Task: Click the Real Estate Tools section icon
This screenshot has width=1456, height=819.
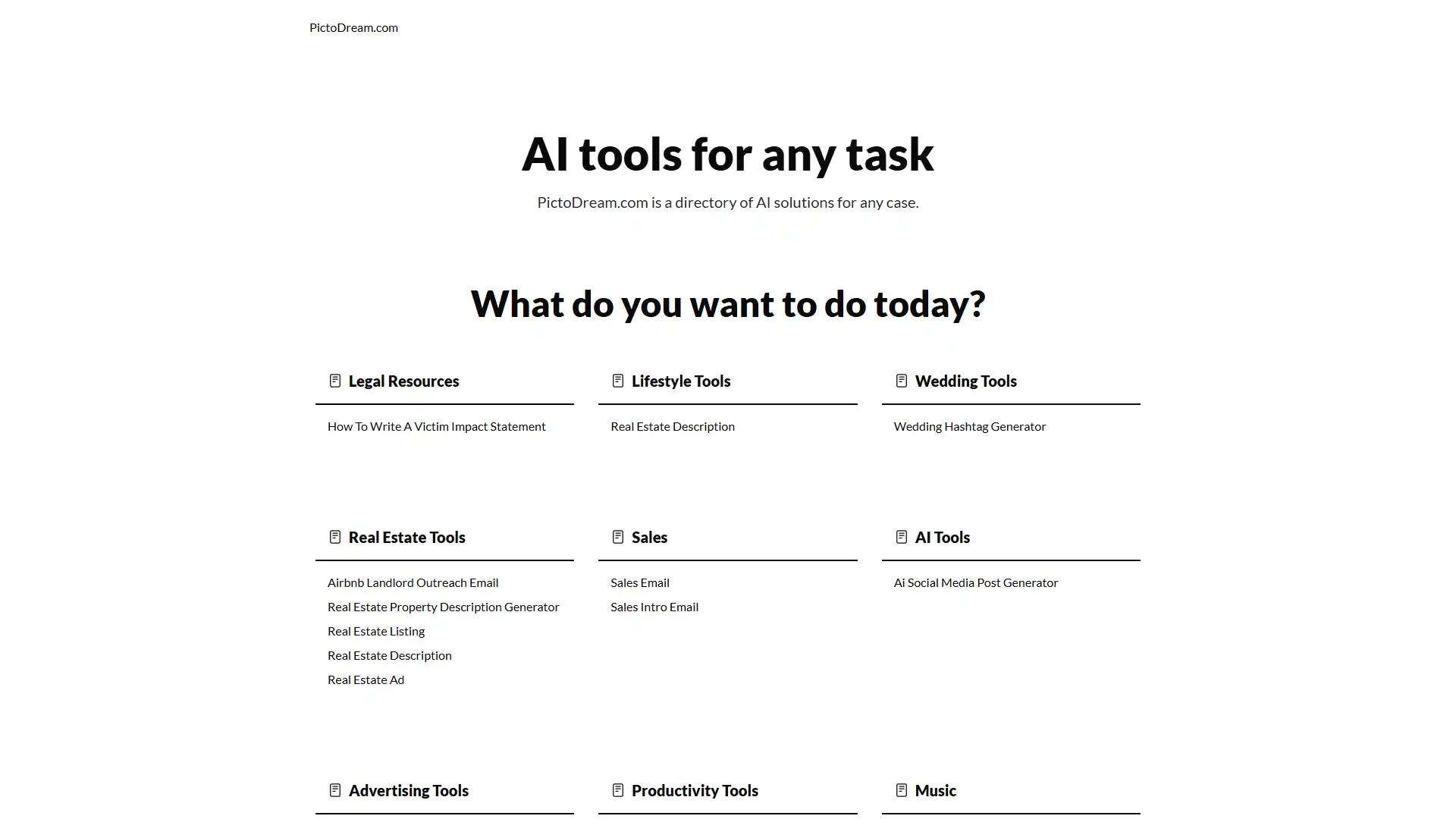Action: (334, 536)
